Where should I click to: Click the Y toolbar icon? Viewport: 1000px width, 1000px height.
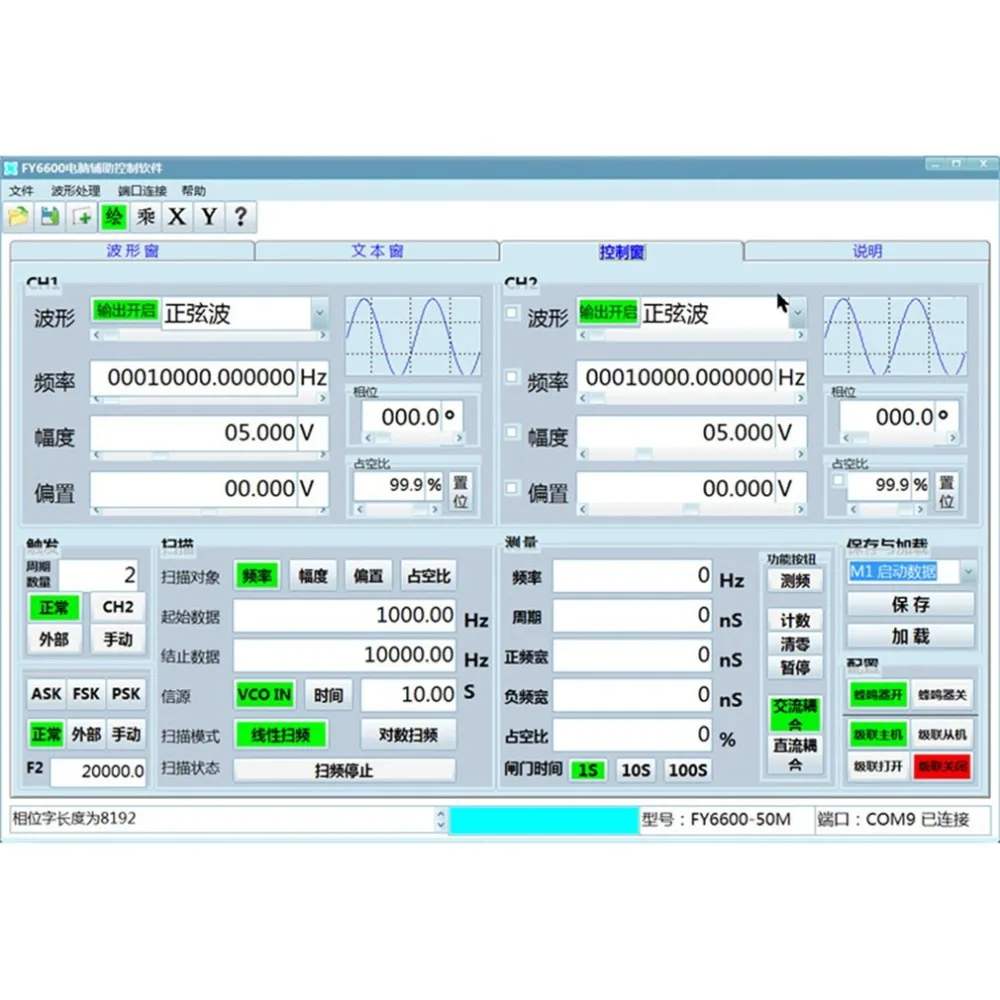pos(208,216)
